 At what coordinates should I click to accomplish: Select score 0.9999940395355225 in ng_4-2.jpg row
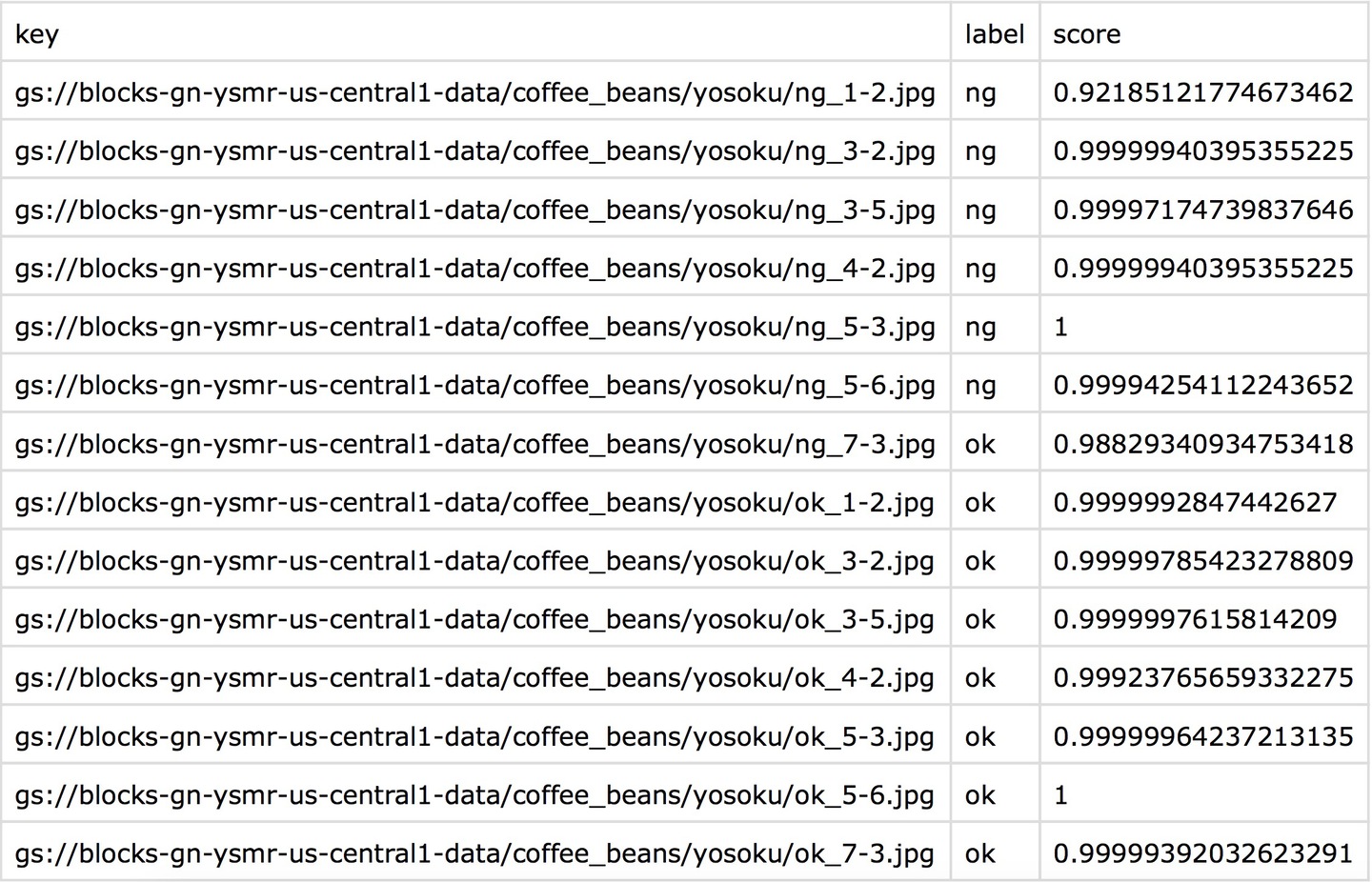(x=1203, y=268)
